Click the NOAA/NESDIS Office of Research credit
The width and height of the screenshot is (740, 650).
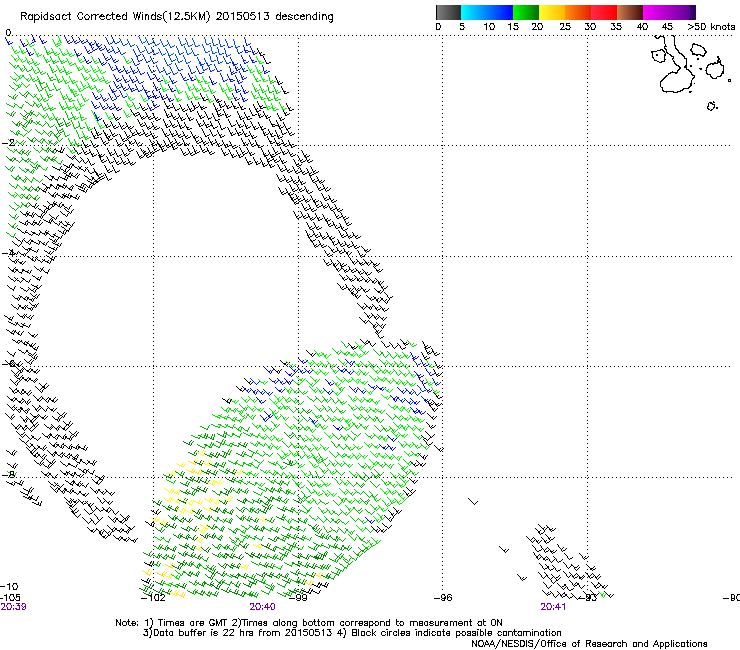click(589, 644)
